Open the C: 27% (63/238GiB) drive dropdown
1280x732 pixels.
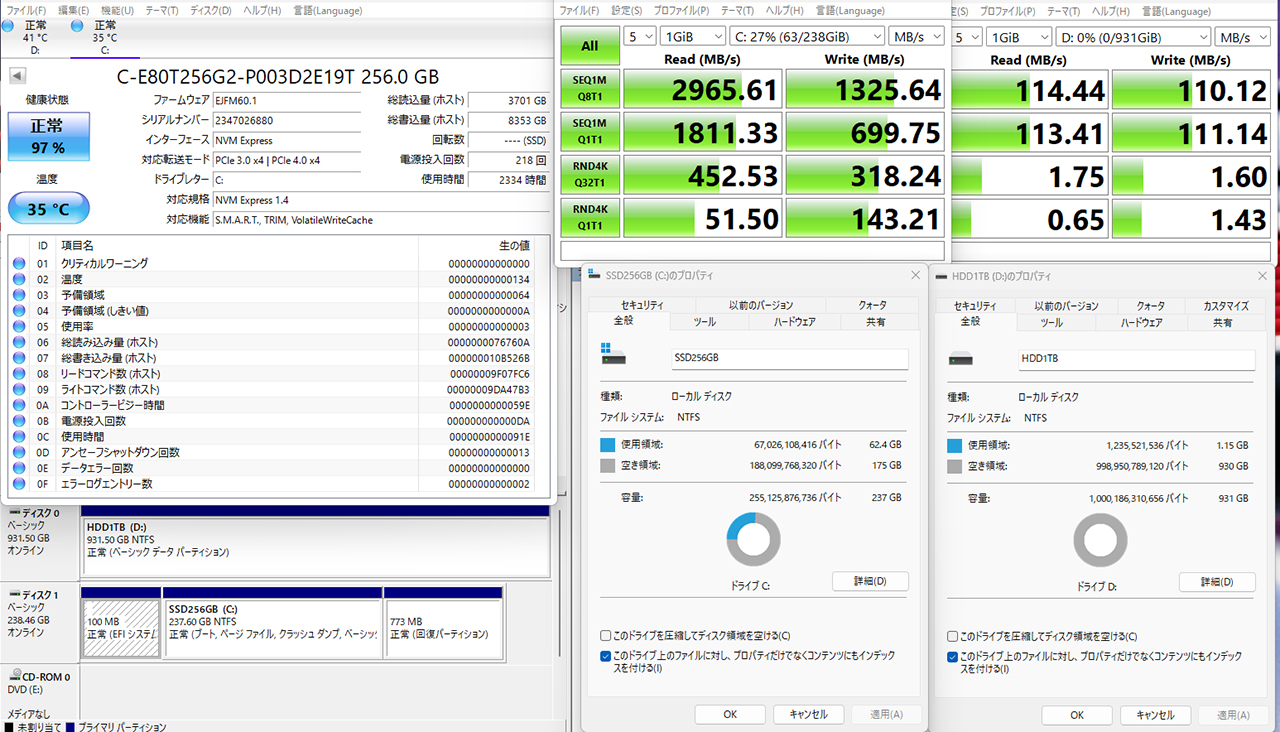[807, 37]
